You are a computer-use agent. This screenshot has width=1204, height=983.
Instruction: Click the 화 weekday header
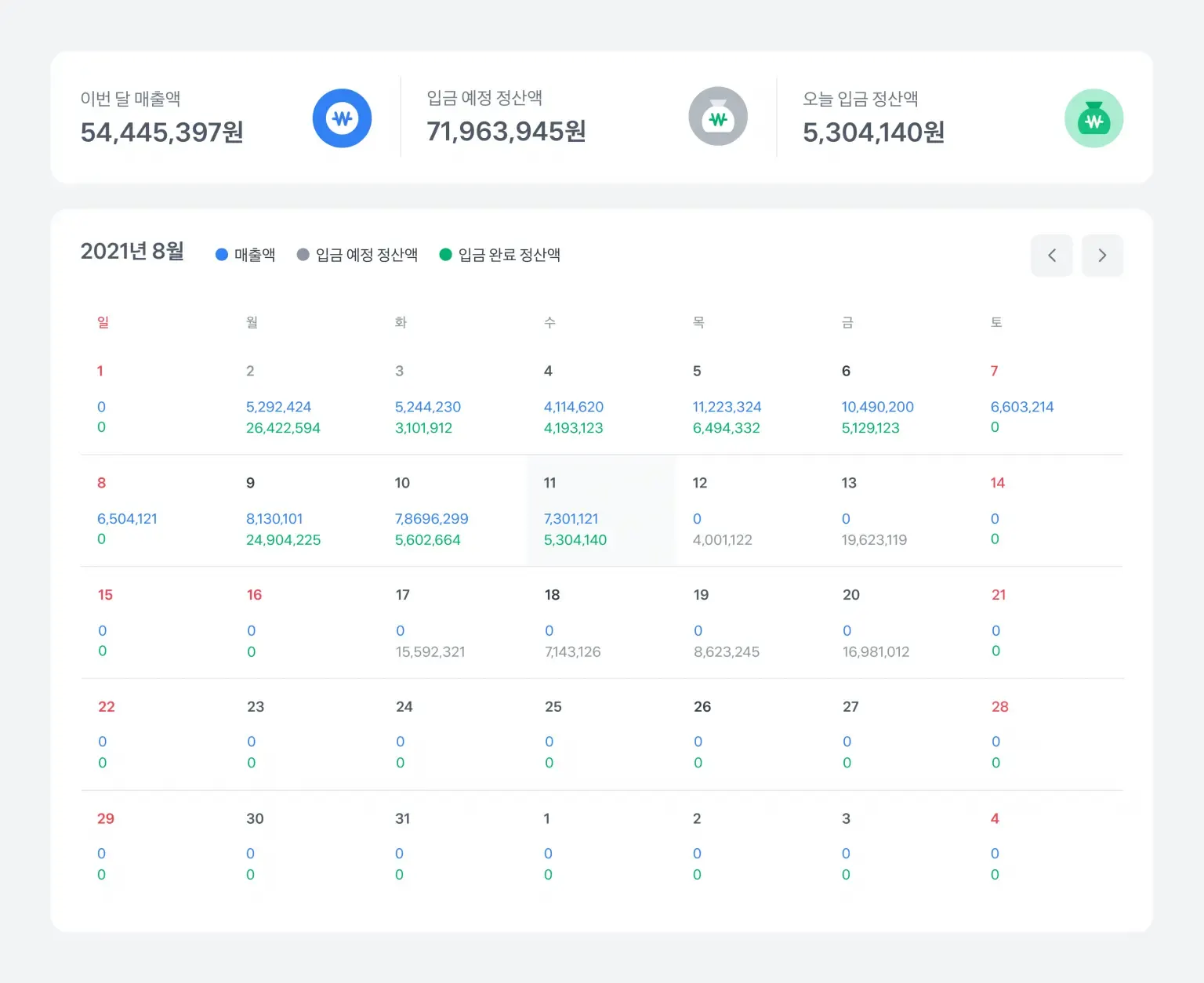click(401, 322)
